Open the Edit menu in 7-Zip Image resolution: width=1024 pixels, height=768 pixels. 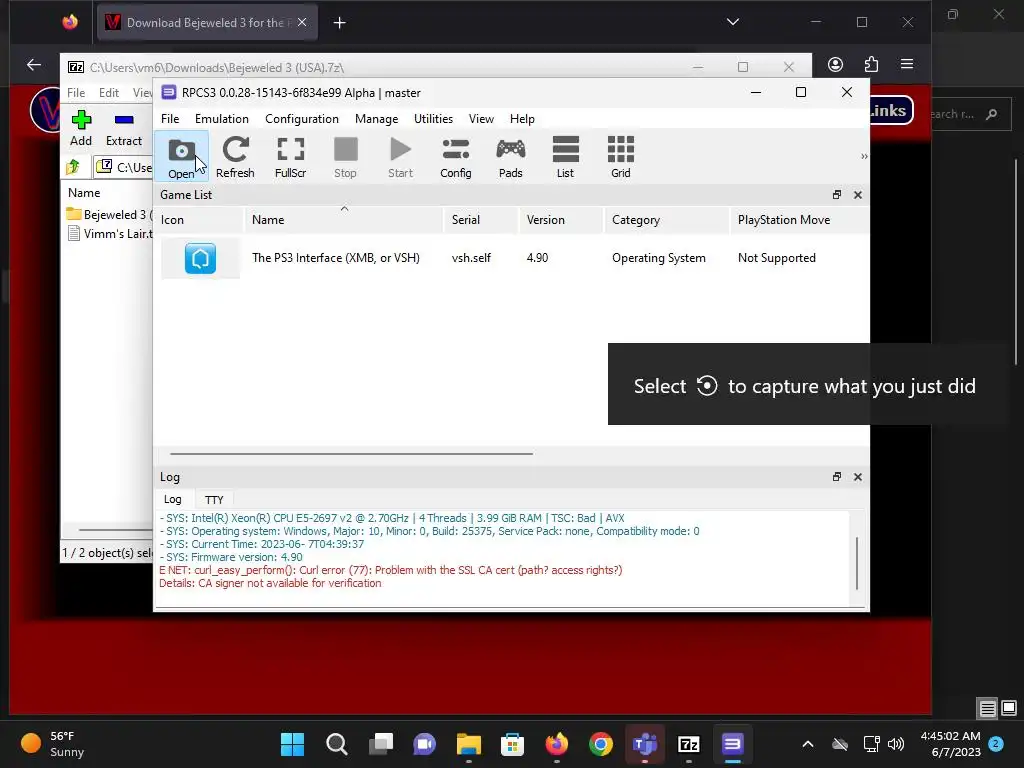click(x=108, y=93)
